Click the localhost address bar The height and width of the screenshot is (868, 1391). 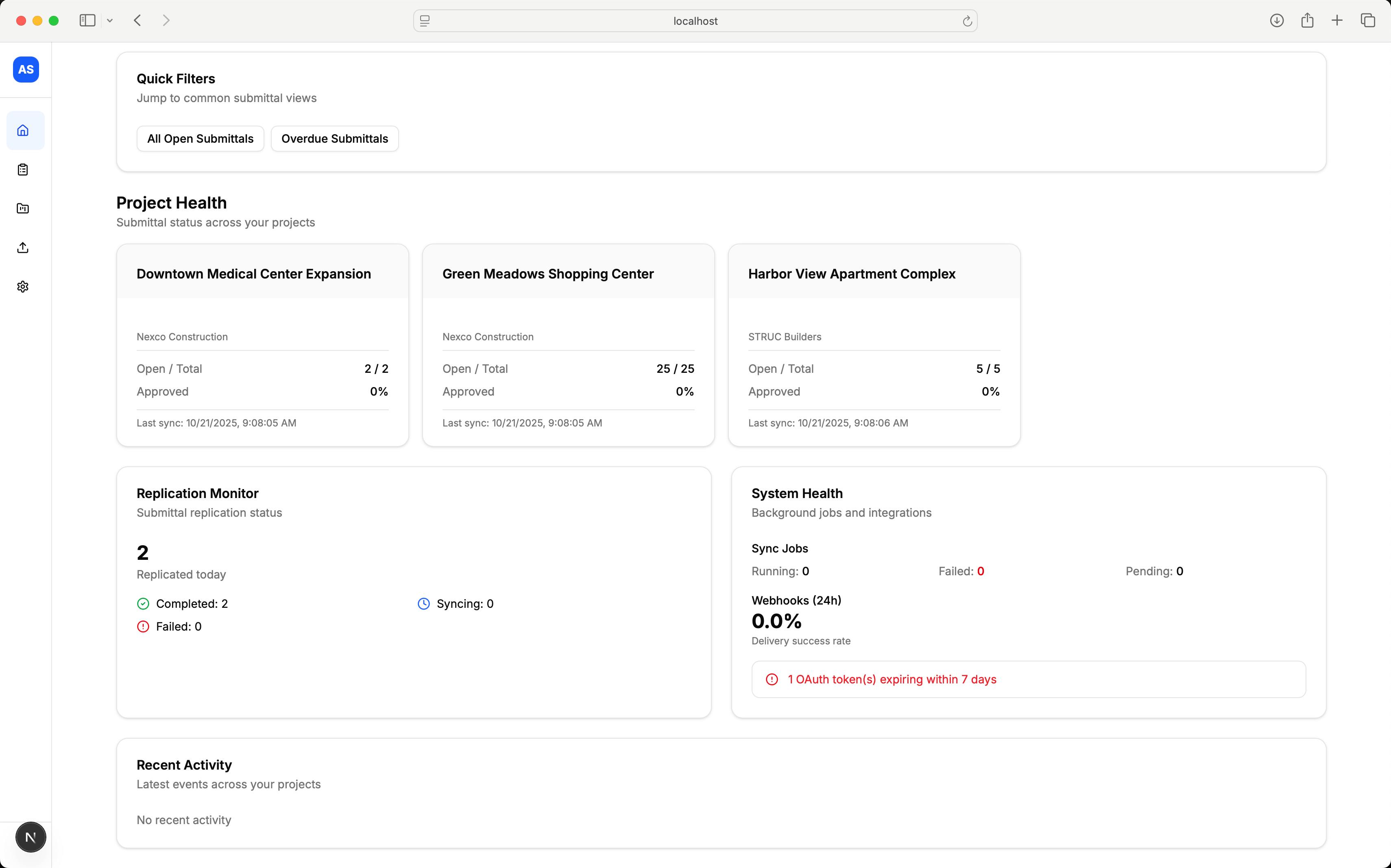[695, 21]
